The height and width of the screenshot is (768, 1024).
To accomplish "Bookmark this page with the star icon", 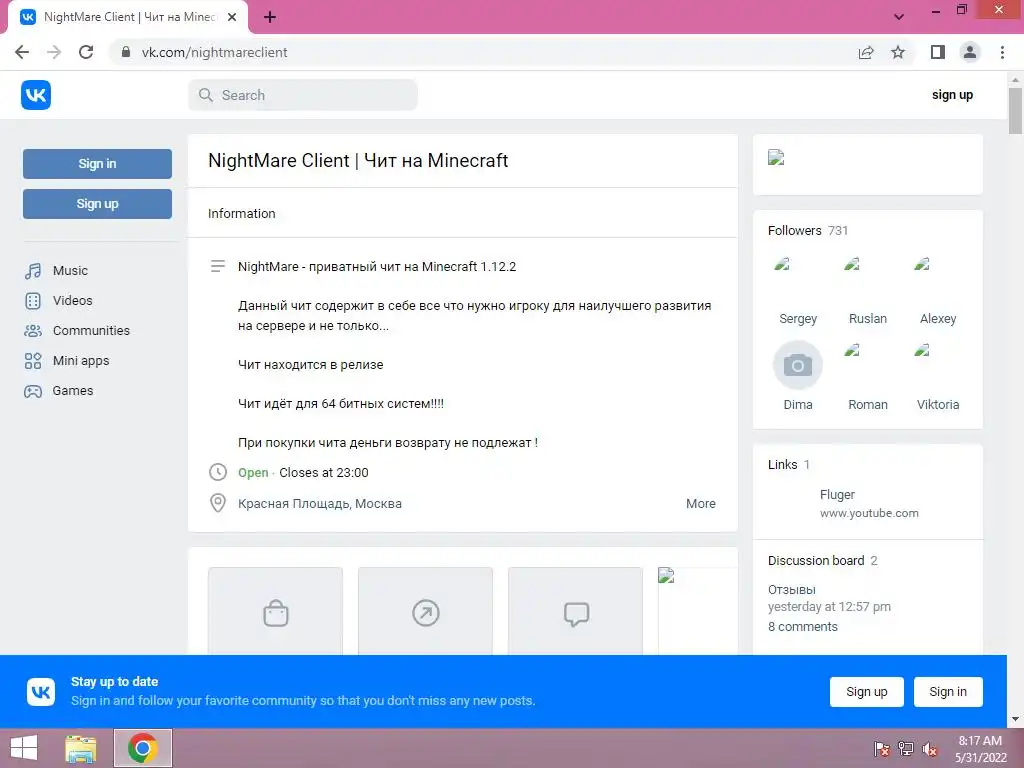I will (898, 52).
